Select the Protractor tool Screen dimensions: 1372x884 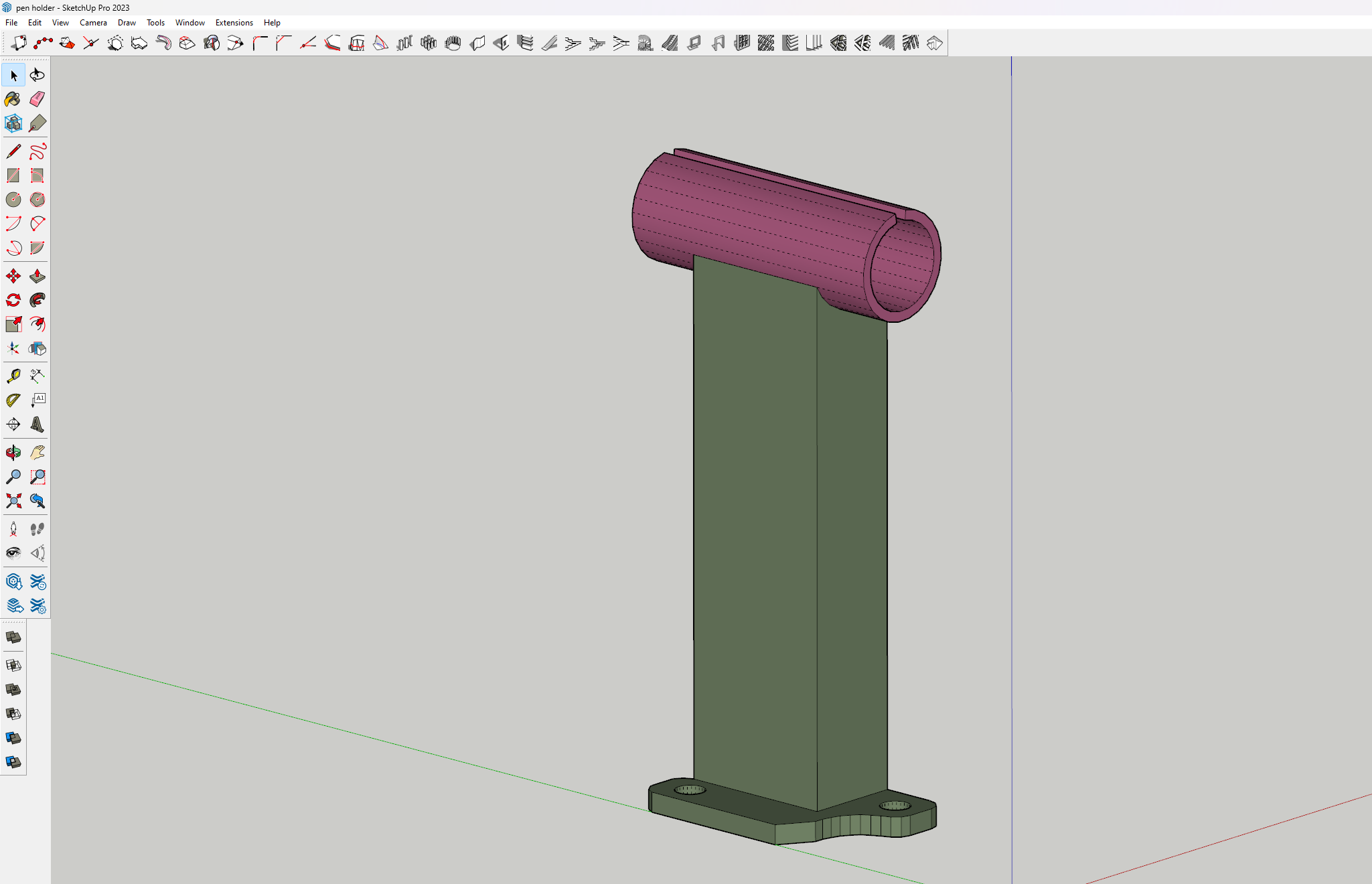[x=13, y=400]
